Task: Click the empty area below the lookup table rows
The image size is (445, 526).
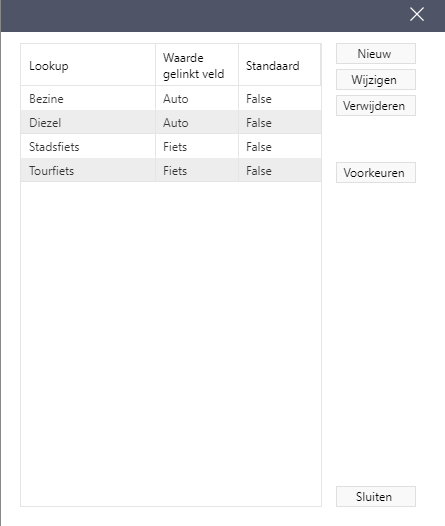Action: pyautogui.click(x=171, y=344)
